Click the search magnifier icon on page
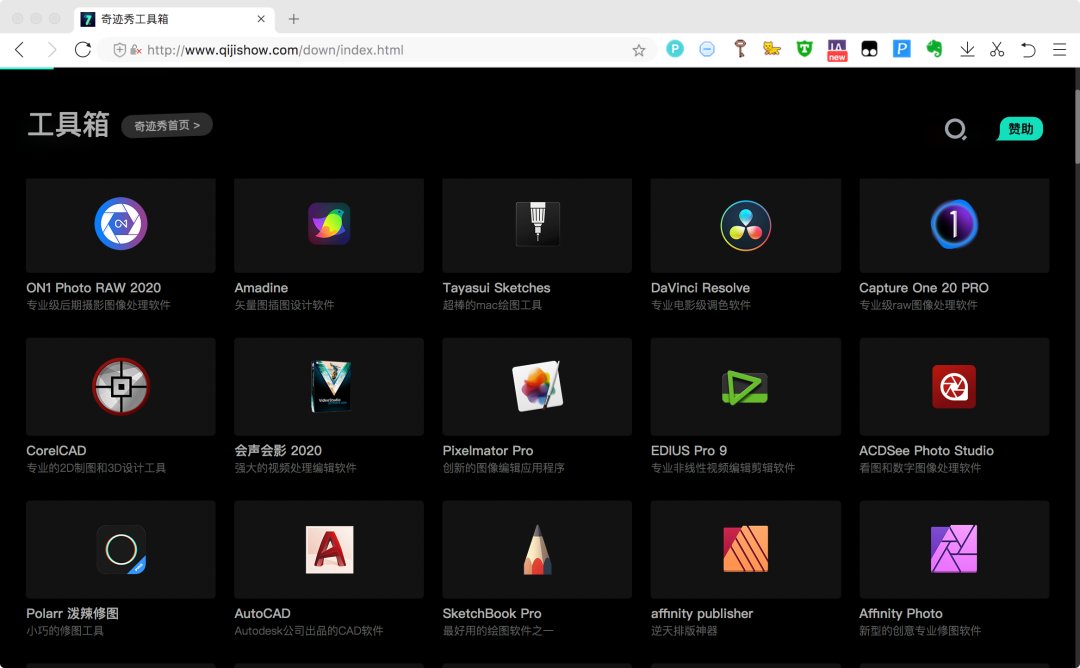Viewport: 1080px width, 668px height. click(956, 129)
